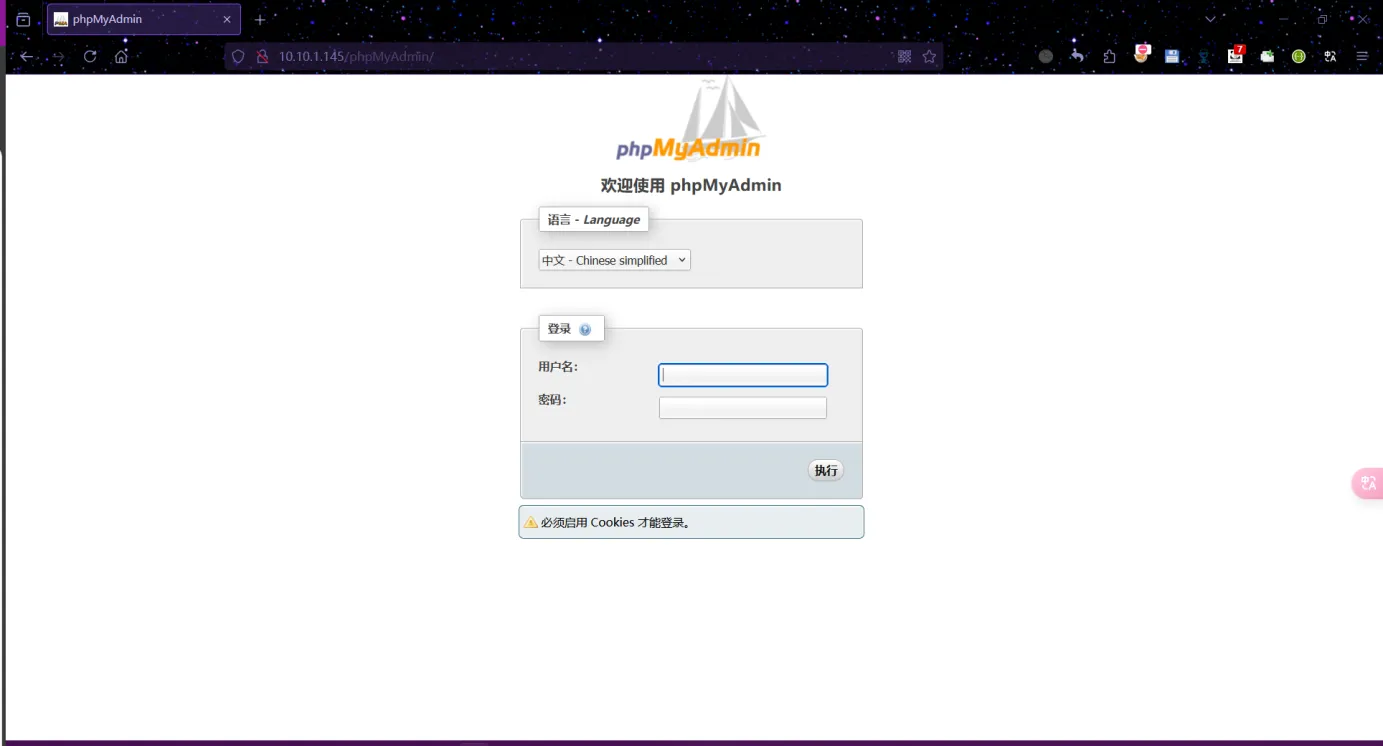Click the help icon next to 登录
Image resolution: width=1383 pixels, height=746 pixels.
(x=585, y=329)
